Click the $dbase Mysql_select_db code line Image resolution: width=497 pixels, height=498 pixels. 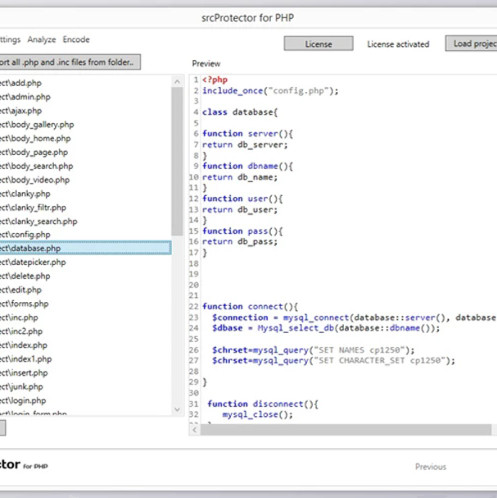[x=326, y=328]
